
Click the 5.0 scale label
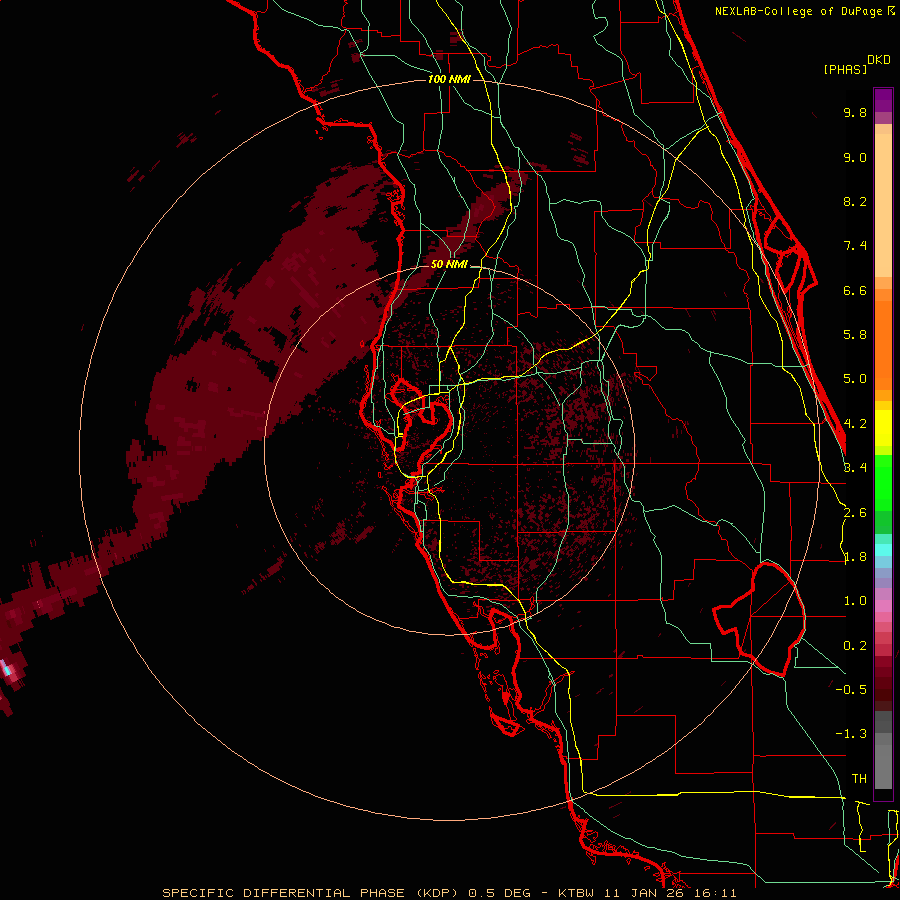pos(855,379)
